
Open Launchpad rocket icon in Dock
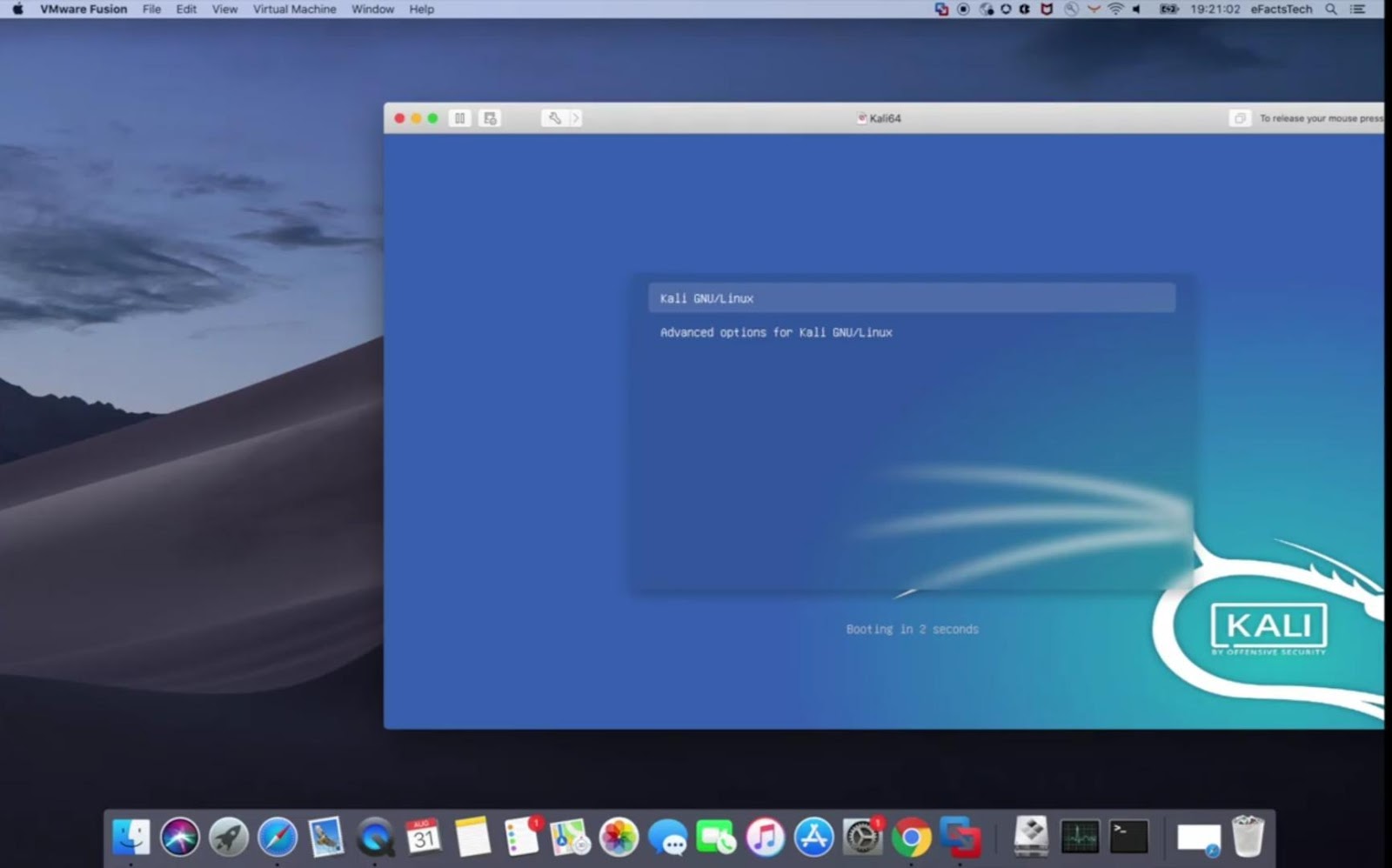tap(229, 837)
